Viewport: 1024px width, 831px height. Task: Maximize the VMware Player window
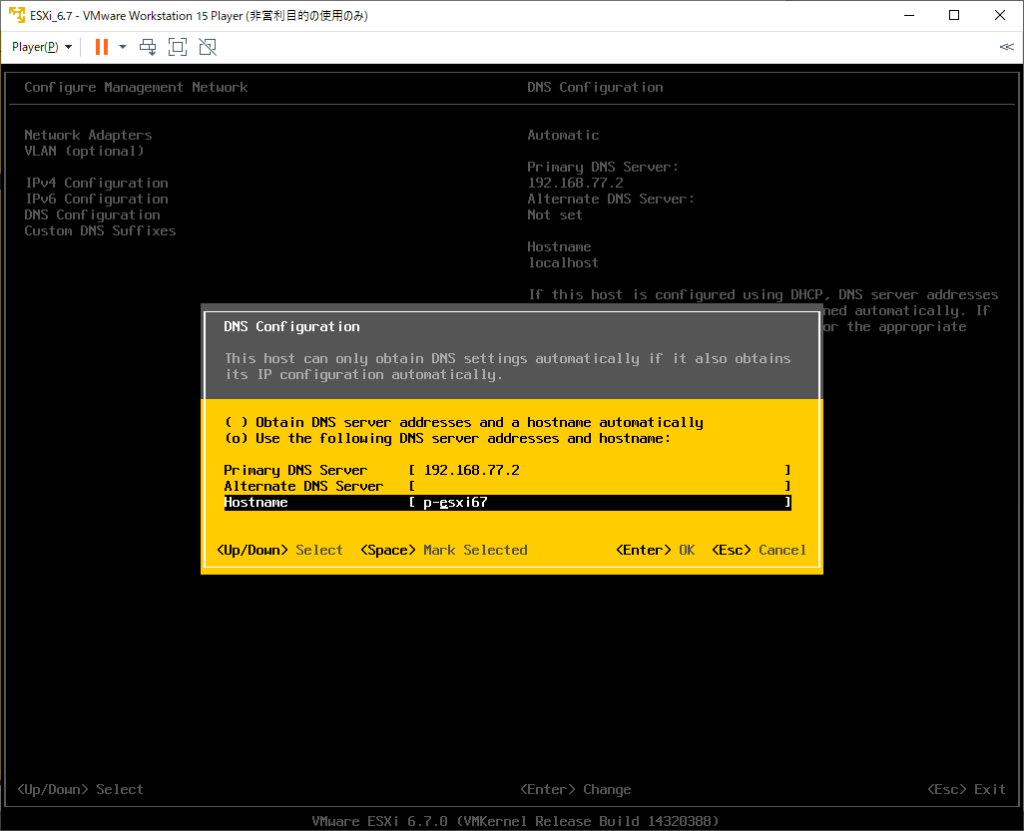point(954,15)
